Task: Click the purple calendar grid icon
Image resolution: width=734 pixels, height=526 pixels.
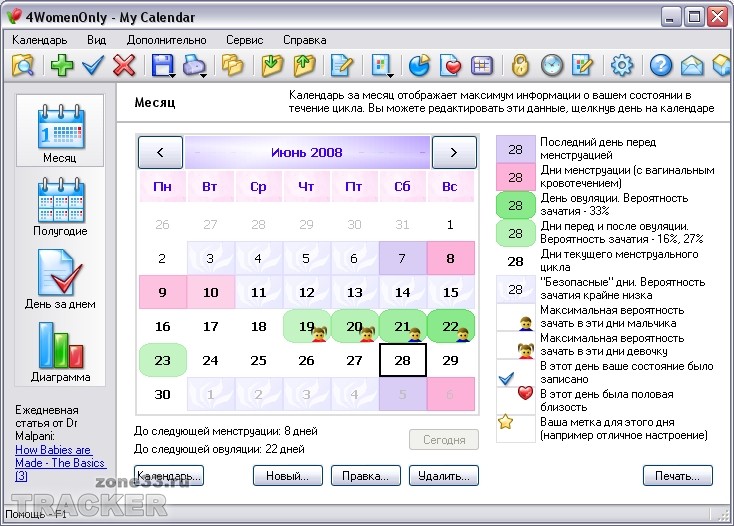Action: coord(482,65)
